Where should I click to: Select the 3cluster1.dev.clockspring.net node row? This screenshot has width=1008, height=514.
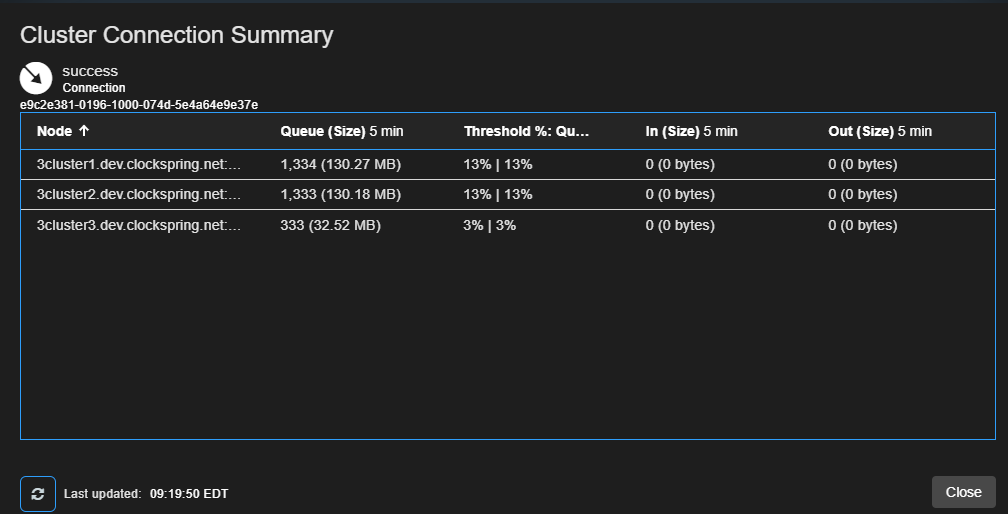(508, 164)
